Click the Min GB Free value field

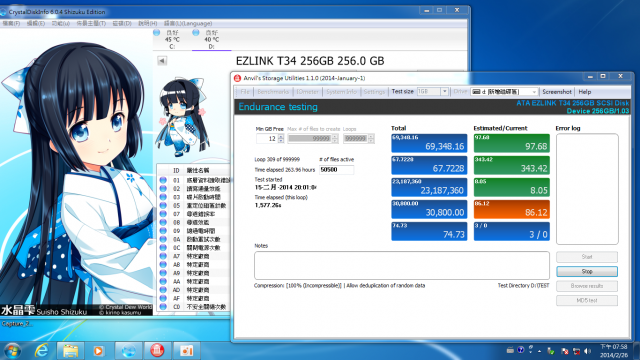[267, 139]
